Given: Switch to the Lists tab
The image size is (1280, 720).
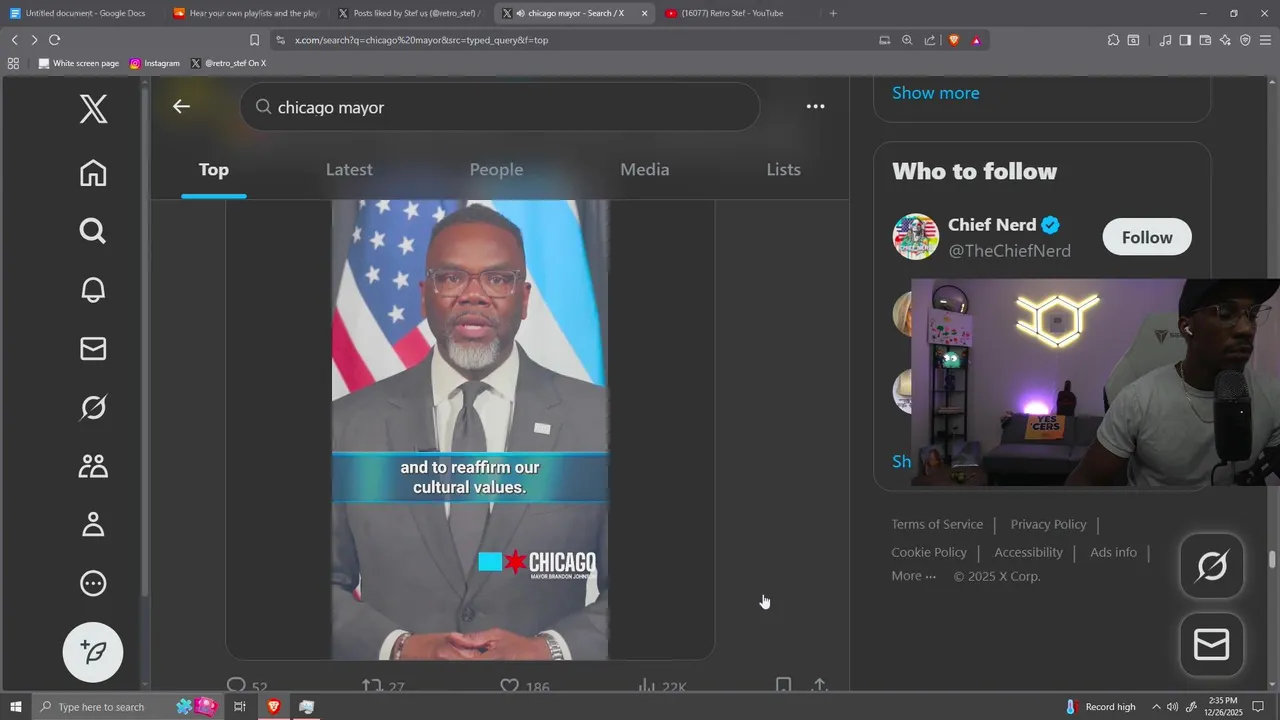Looking at the screenshot, I should [x=783, y=170].
